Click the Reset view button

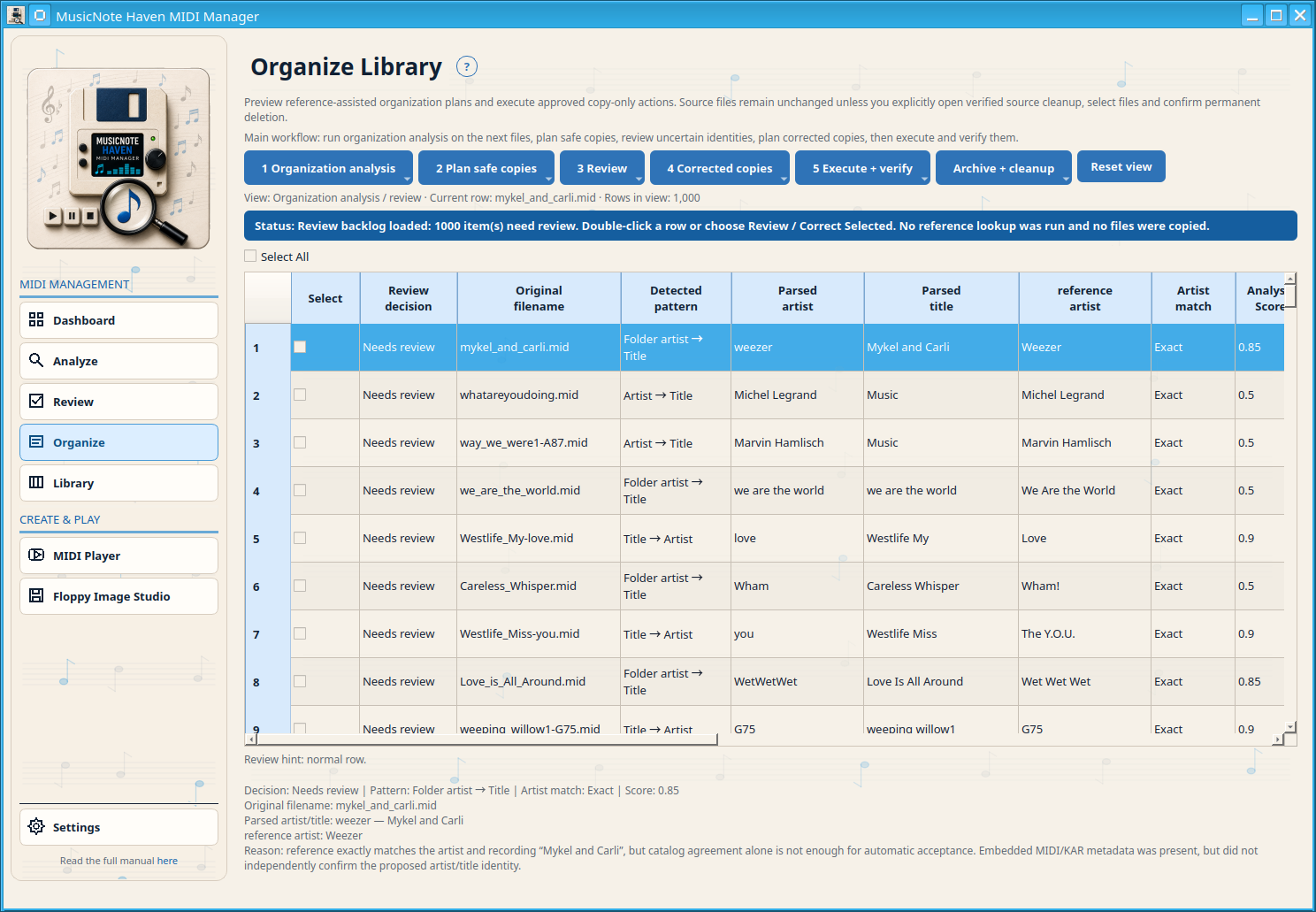tap(1121, 166)
